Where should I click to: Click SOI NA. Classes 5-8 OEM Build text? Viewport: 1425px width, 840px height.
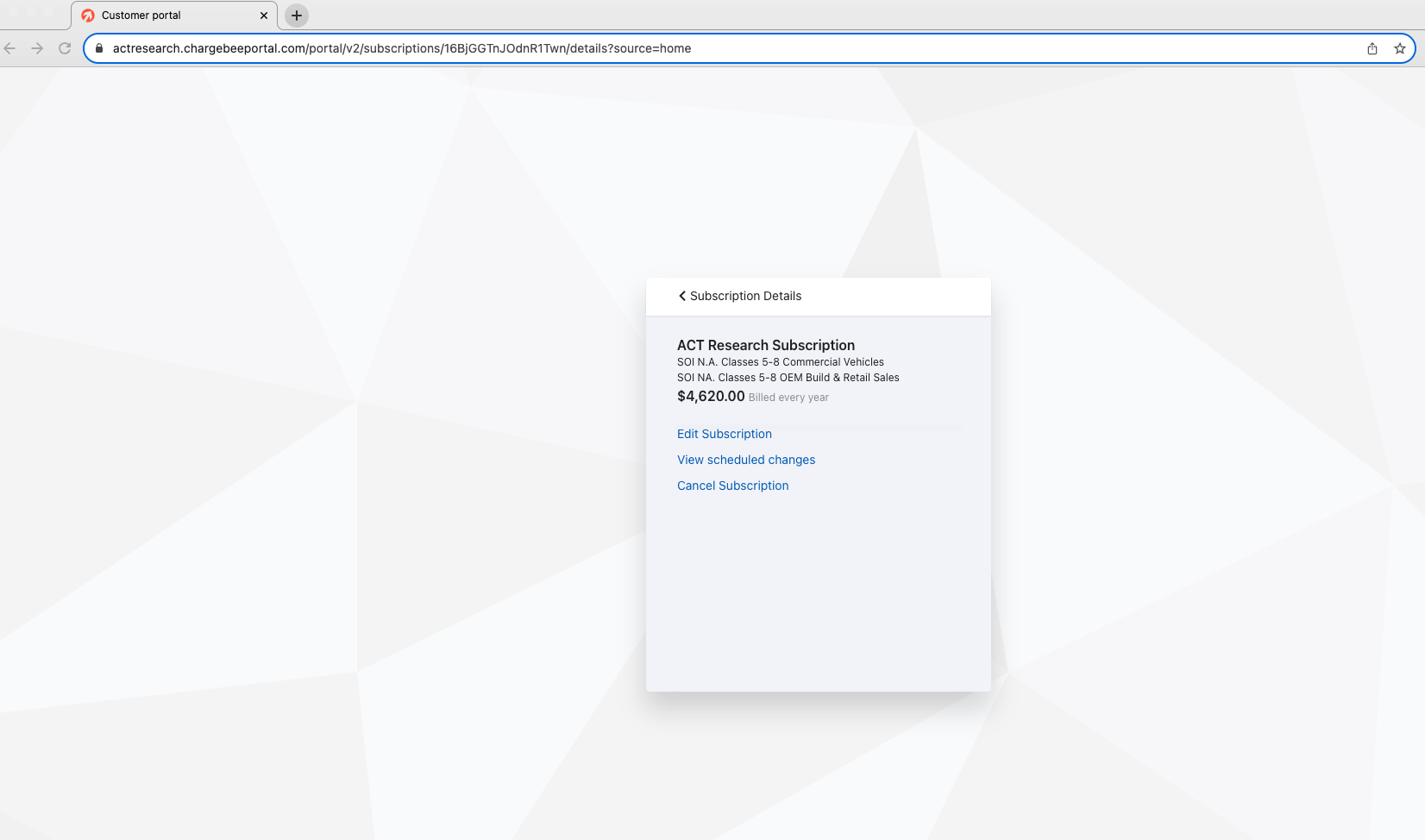[788, 378]
